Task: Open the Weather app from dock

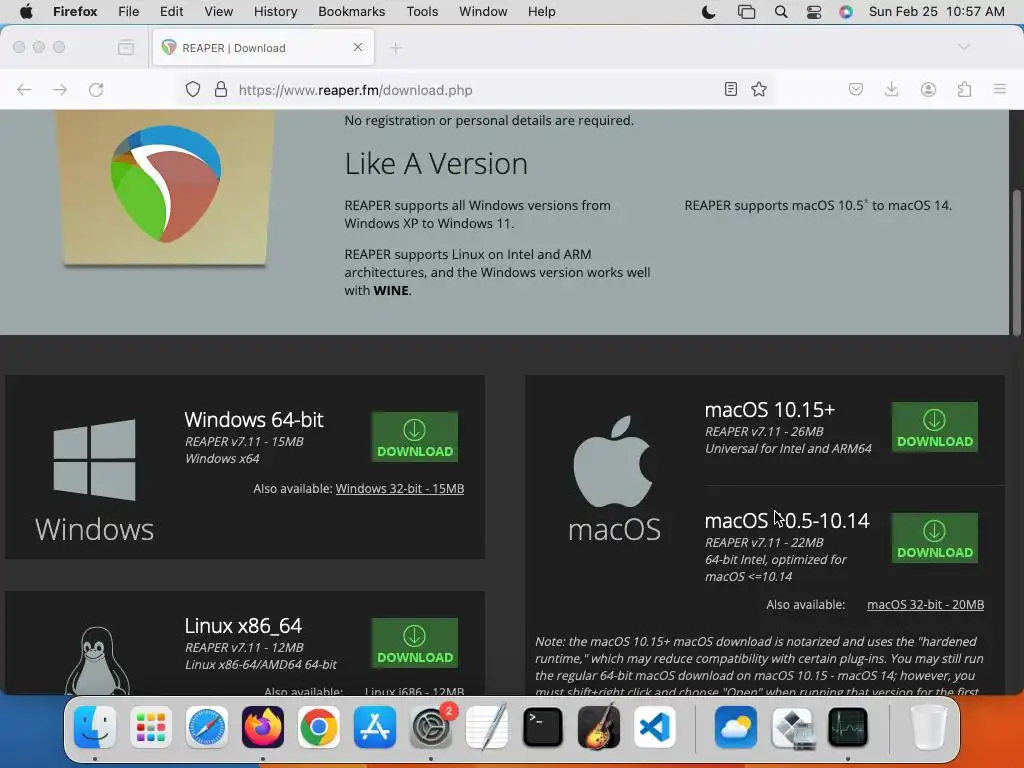Action: [x=735, y=727]
